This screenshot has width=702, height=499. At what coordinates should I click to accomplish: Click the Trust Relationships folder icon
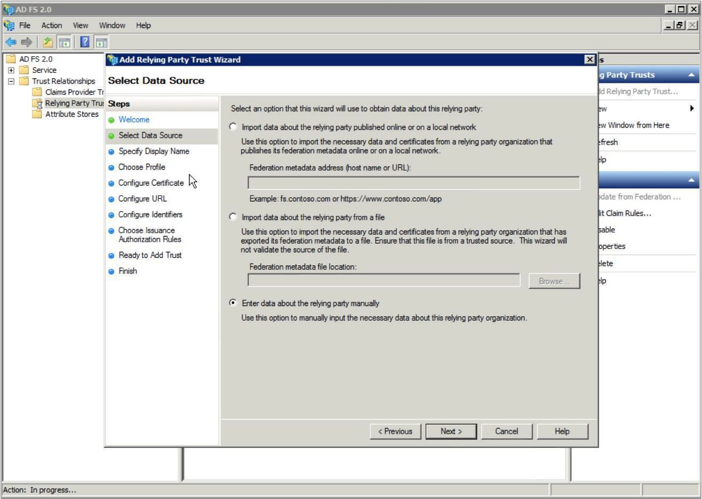click(x=24, y=81)
